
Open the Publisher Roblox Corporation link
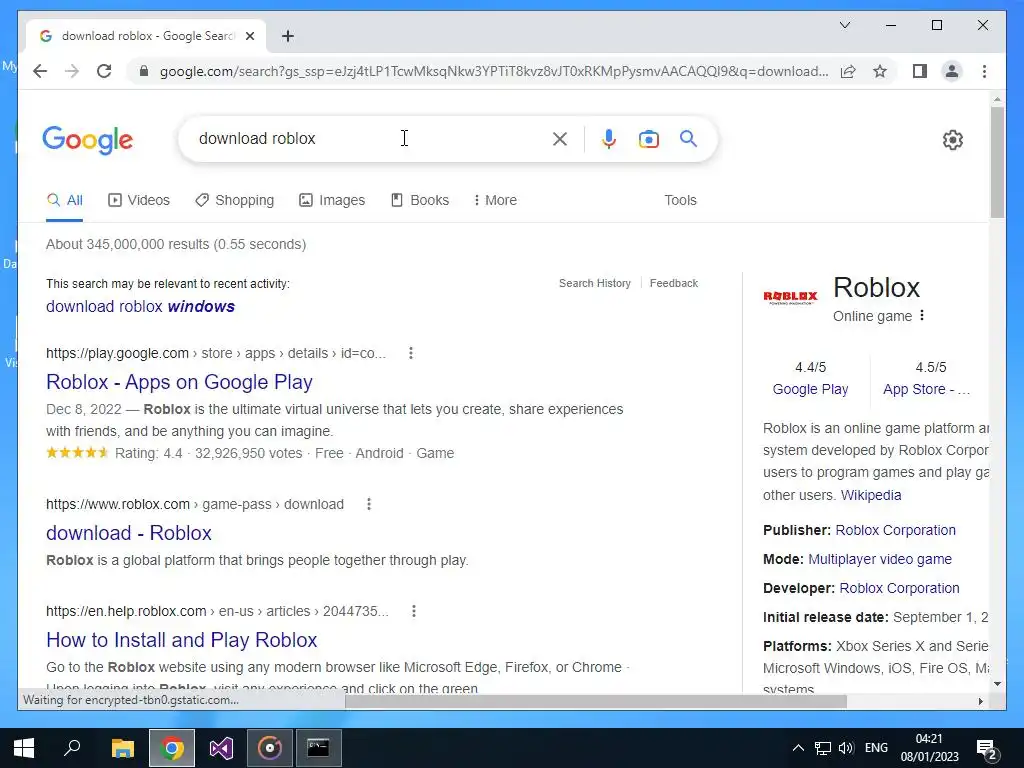click(x=895, y=530)
